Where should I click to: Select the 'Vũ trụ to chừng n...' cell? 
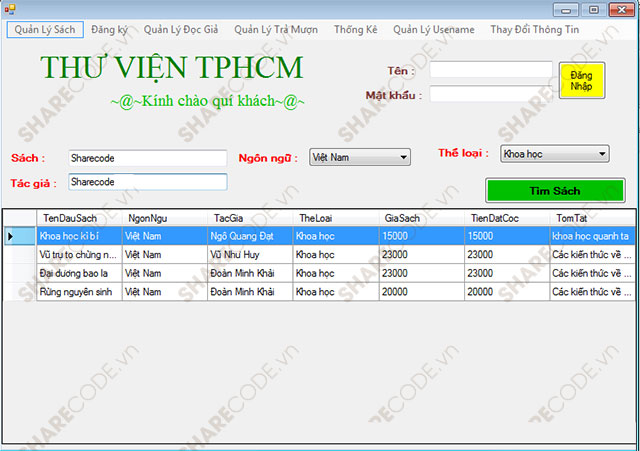[x=79, y=255]
